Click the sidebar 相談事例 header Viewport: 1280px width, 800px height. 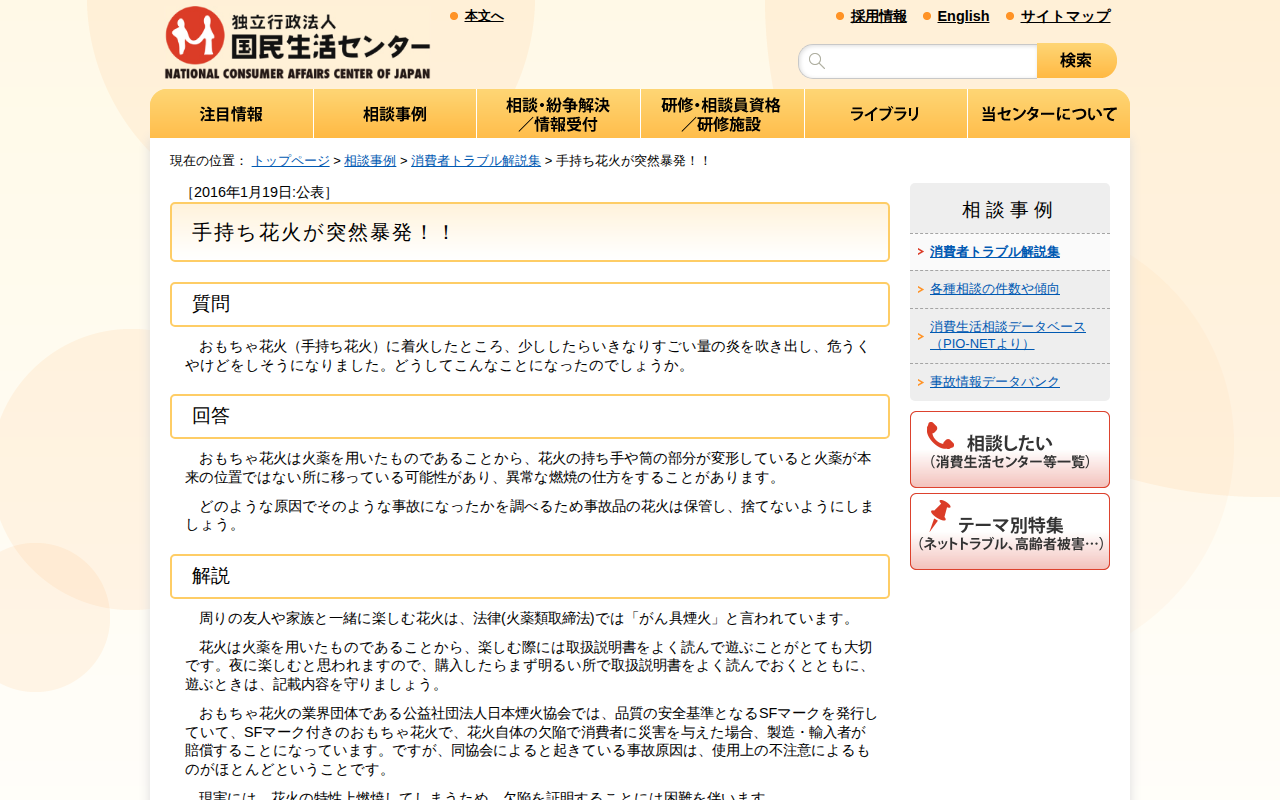1010,209
